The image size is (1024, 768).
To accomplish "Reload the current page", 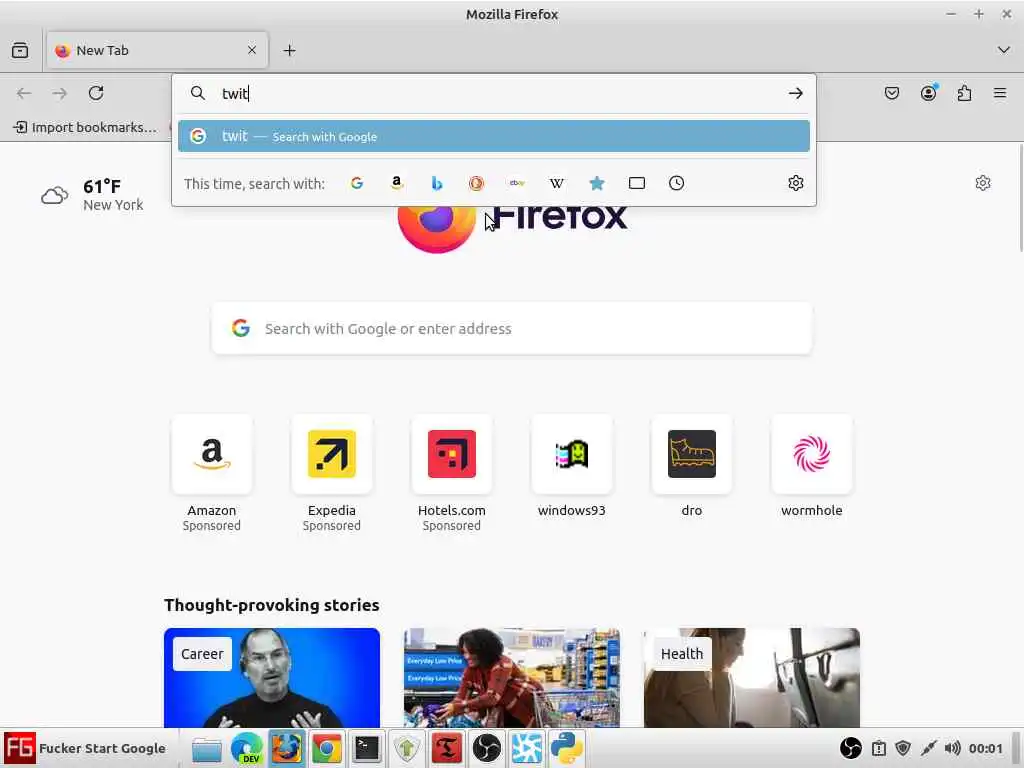I will (96, 93).
